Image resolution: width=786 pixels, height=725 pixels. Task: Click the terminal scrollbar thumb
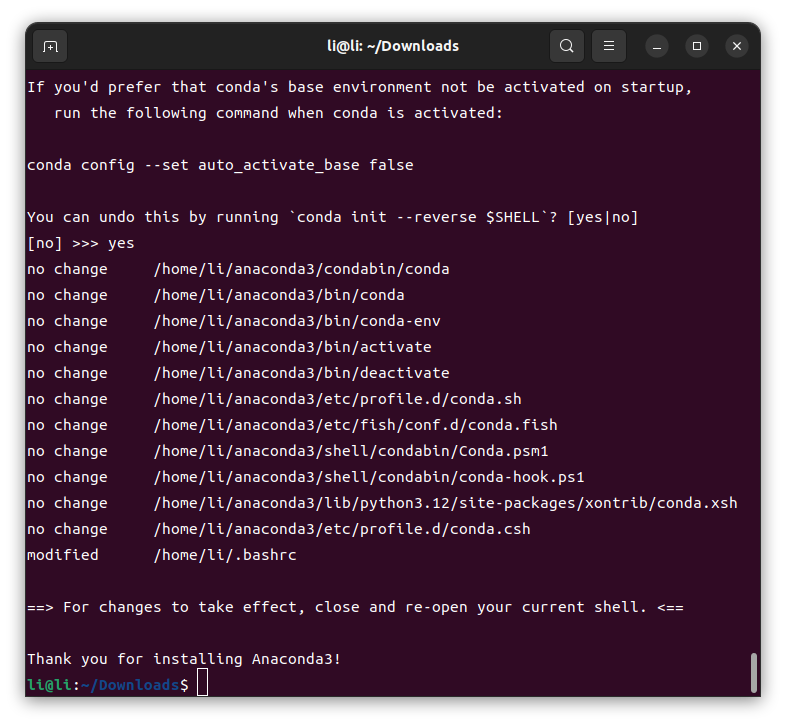click(753, 672)
